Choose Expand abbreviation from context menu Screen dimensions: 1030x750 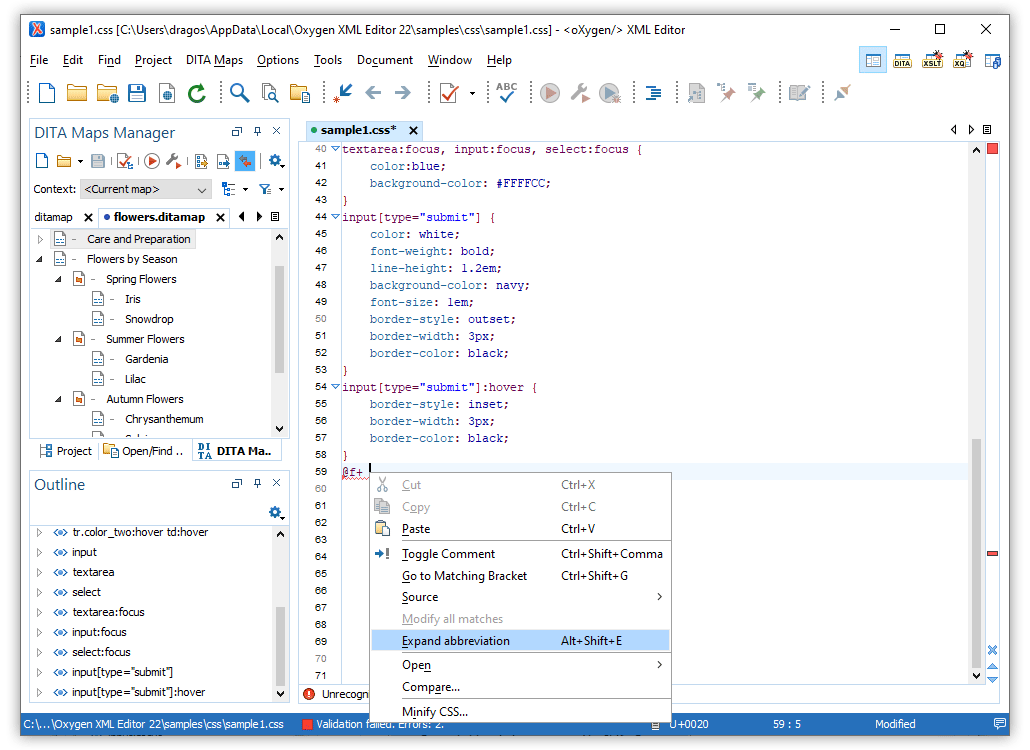pyautogui.click(x=520, y=640)
